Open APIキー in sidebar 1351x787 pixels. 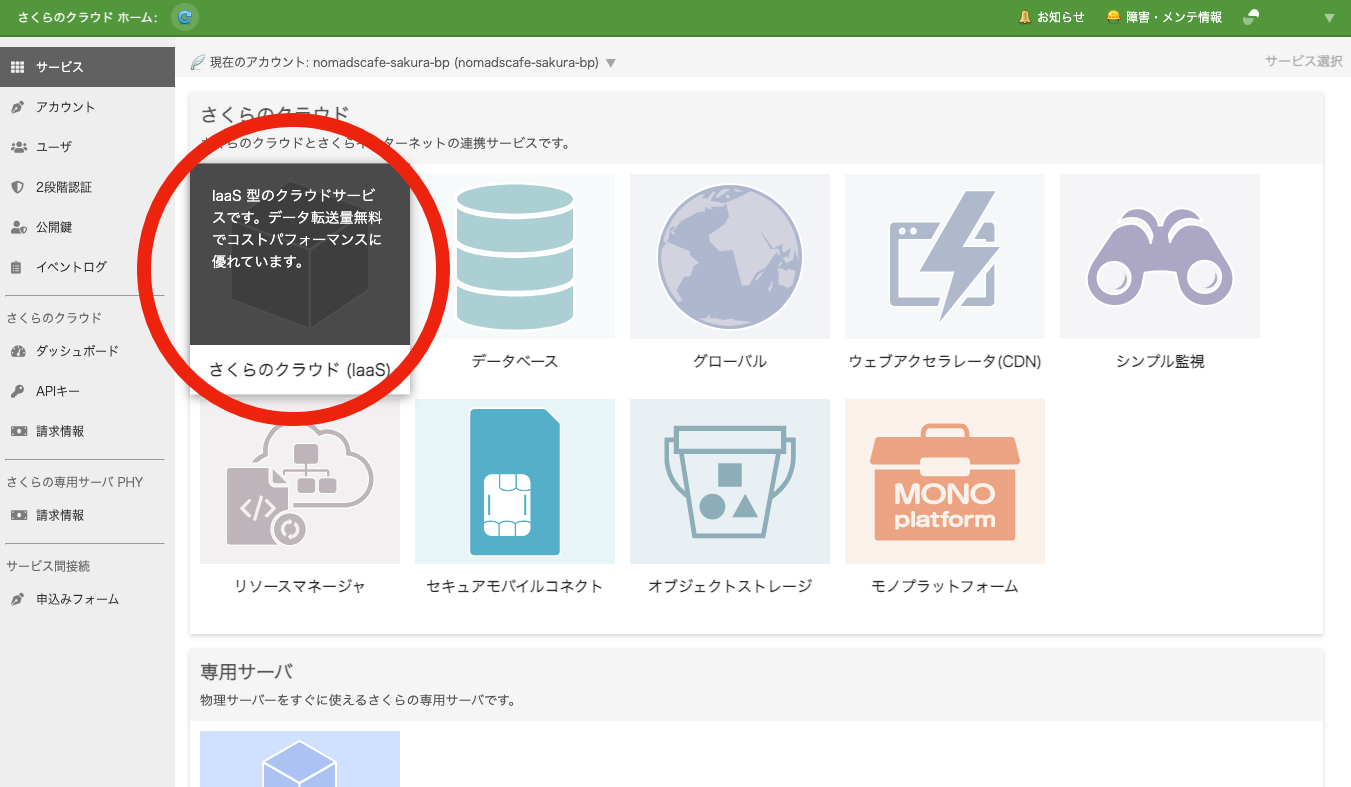(87, 391)
